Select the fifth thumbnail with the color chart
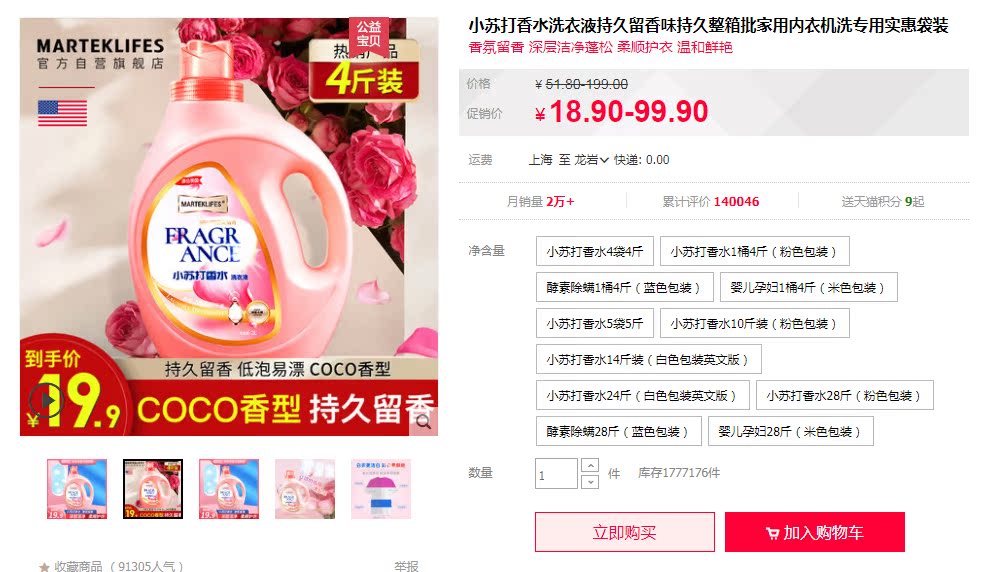The image size is (983, 572). (x=381, y=489)
